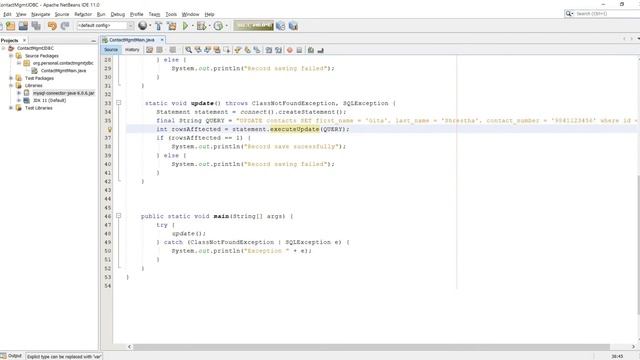
Task: Select org.personal.contactmgmtjdbc package
Action: (x=63, y=63)
